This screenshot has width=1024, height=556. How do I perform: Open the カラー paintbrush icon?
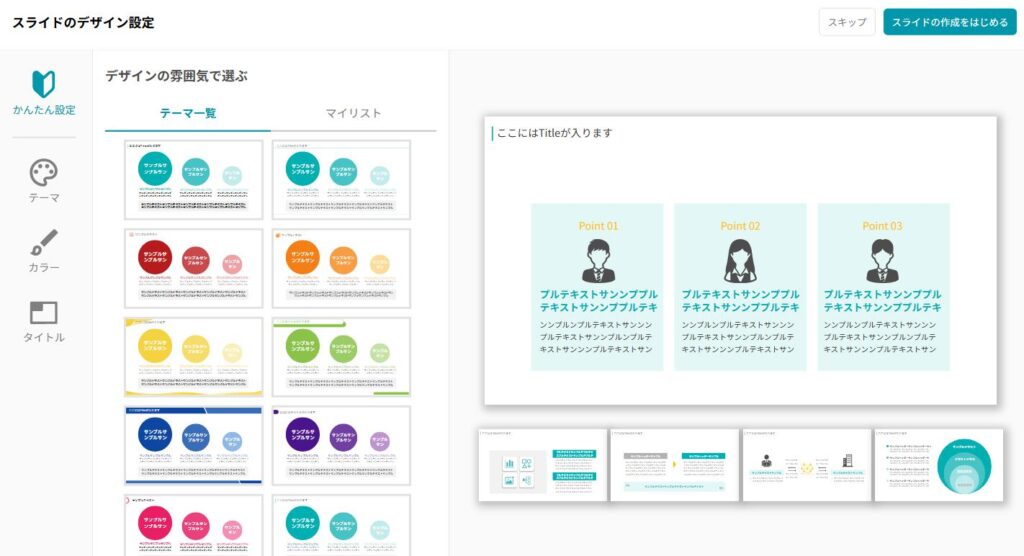click(43, 242)
